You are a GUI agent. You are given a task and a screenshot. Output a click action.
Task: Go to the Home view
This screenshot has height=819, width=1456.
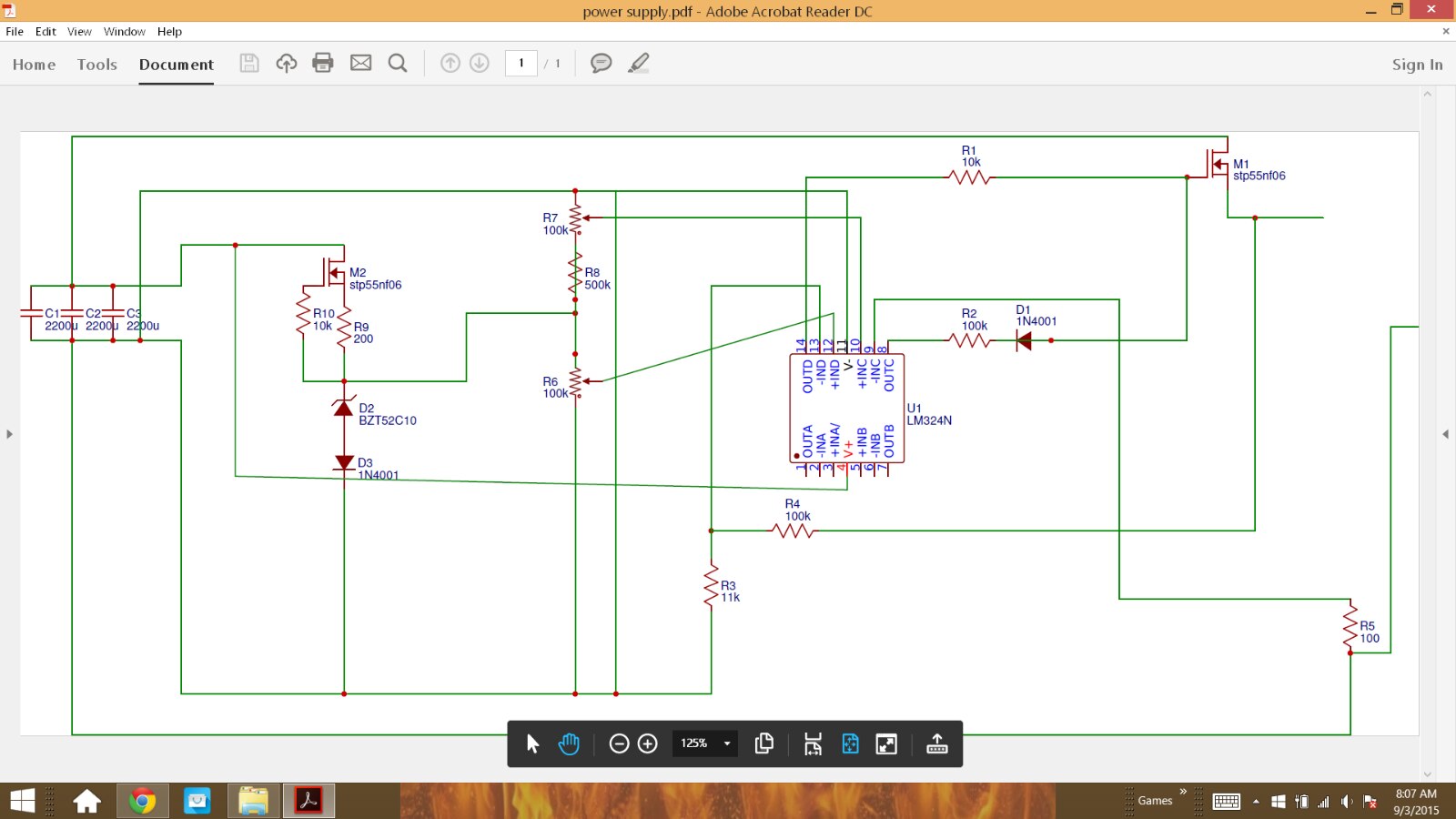[x=34, y=65]
